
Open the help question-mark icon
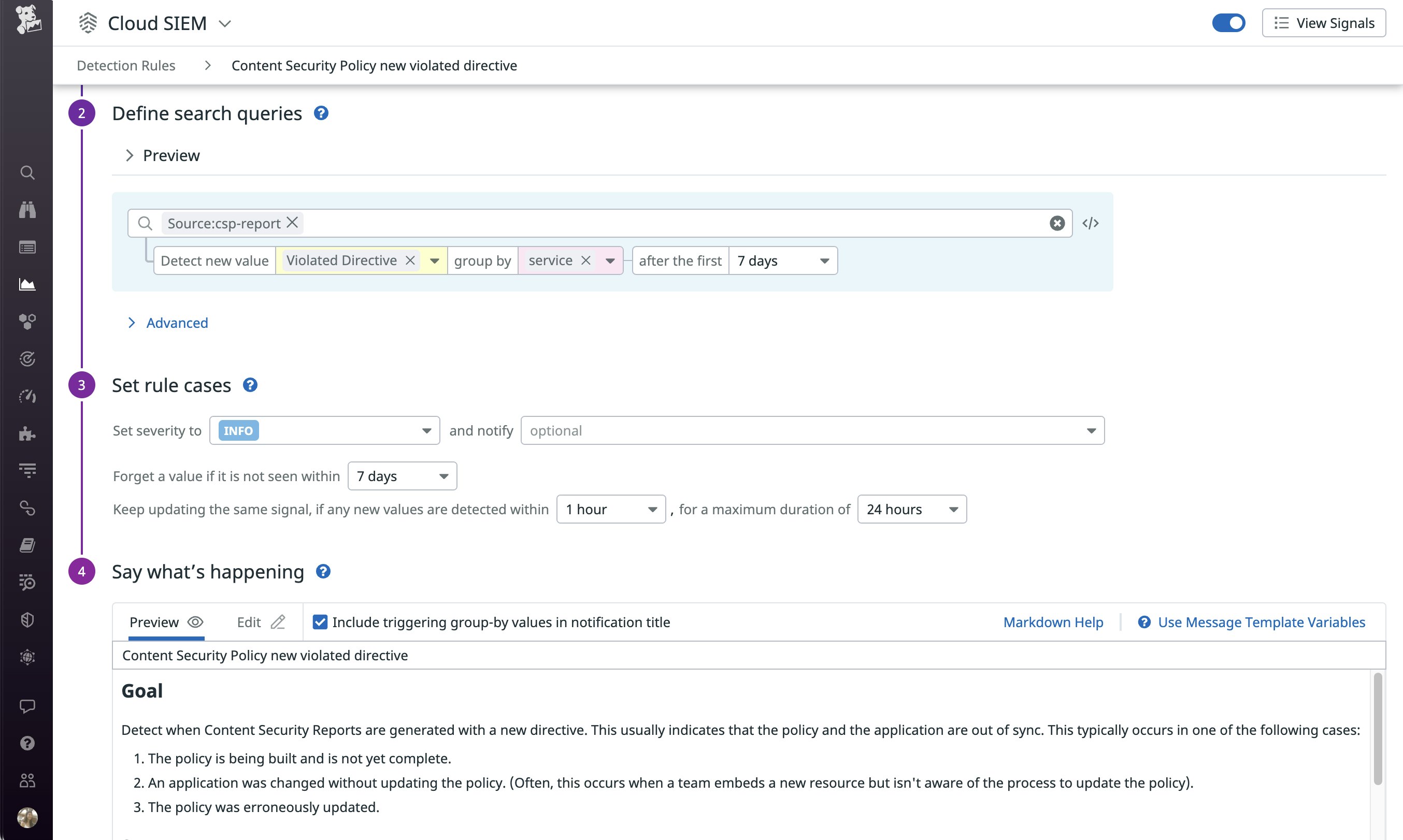27,743
